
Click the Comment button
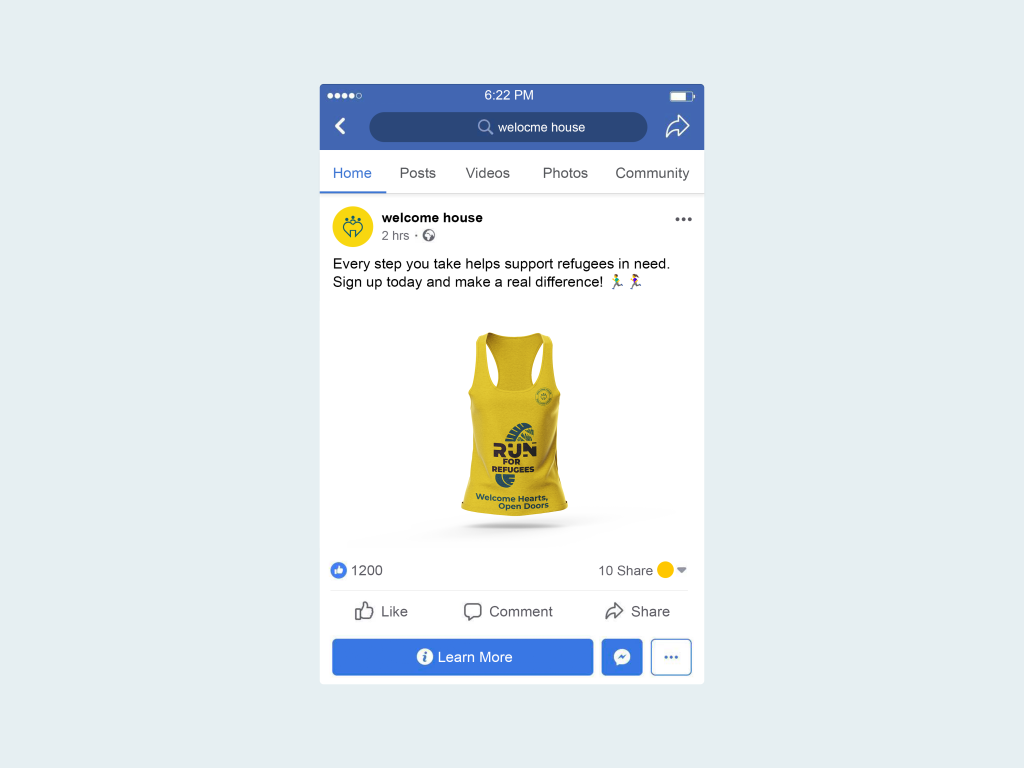[508, 611]
